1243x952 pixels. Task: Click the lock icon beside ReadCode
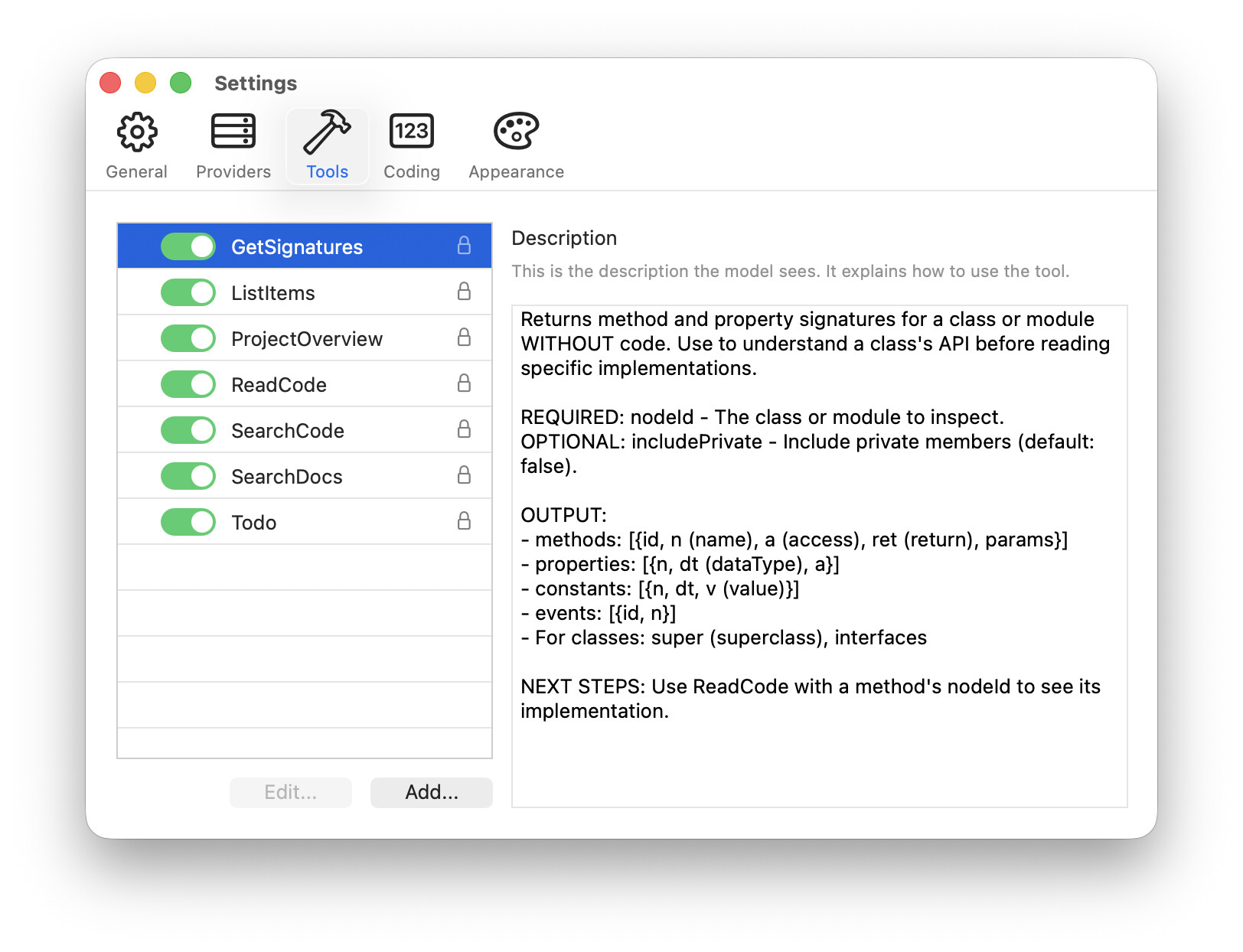[464, 383]
